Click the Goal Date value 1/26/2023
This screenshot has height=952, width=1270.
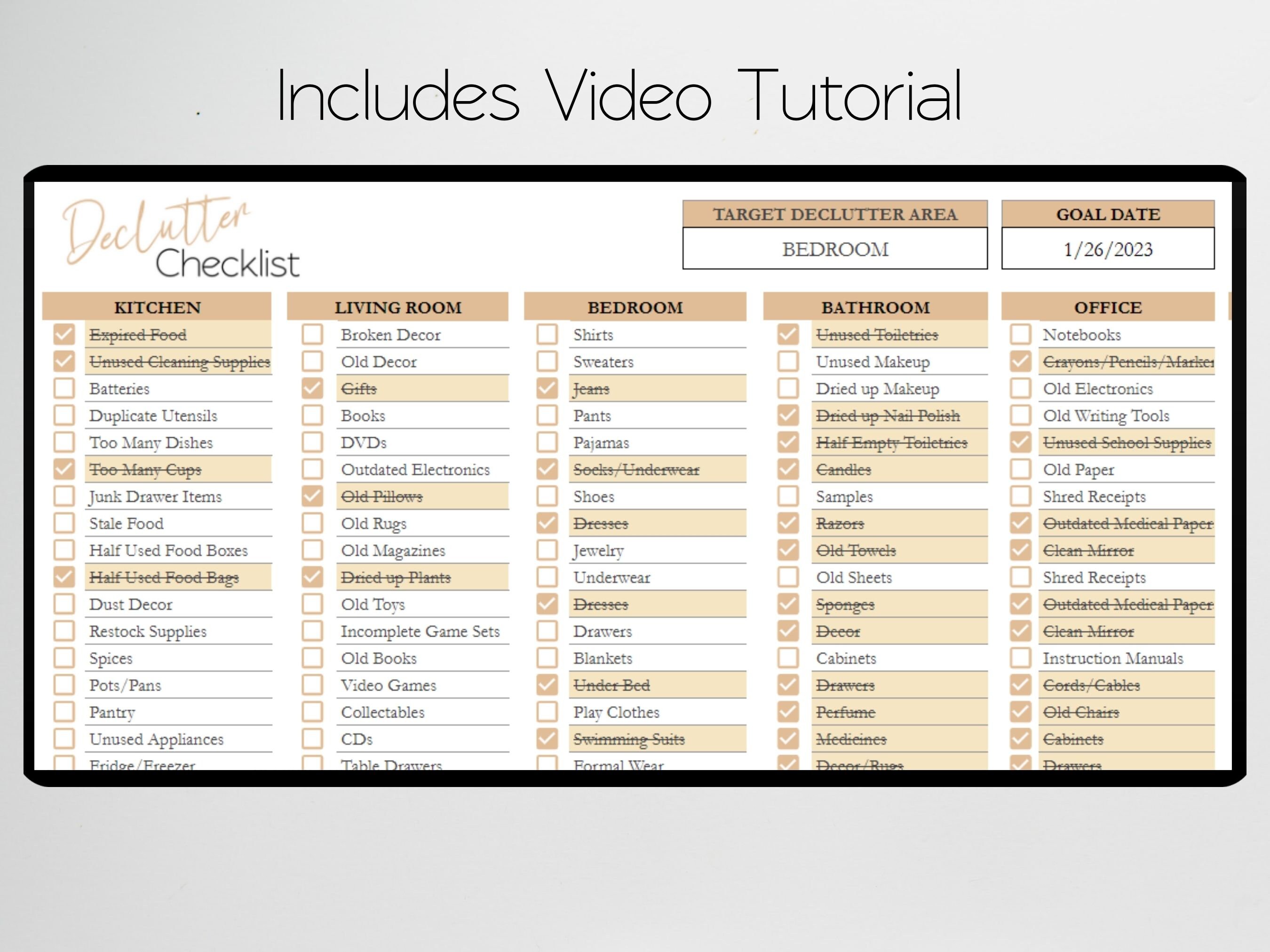[x=1108, y=249]
